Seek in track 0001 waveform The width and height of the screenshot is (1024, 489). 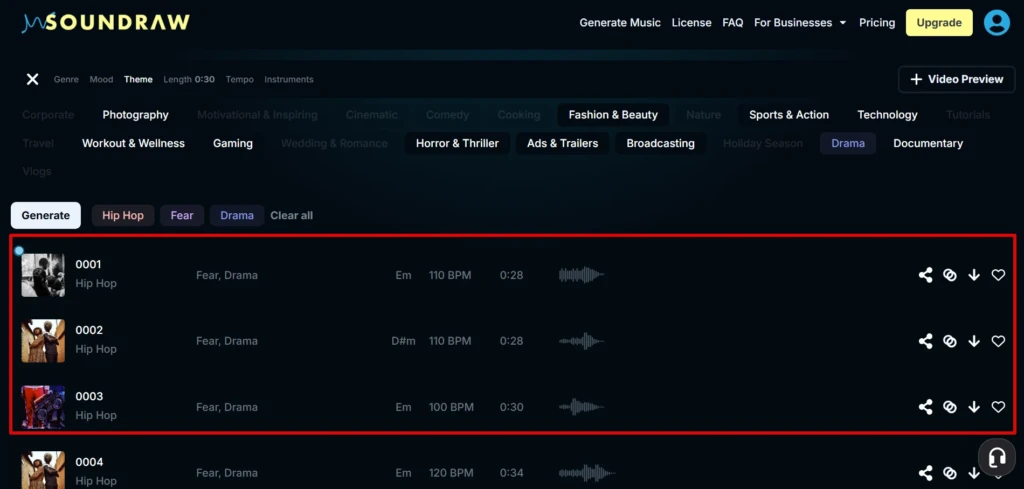[581, 276]
